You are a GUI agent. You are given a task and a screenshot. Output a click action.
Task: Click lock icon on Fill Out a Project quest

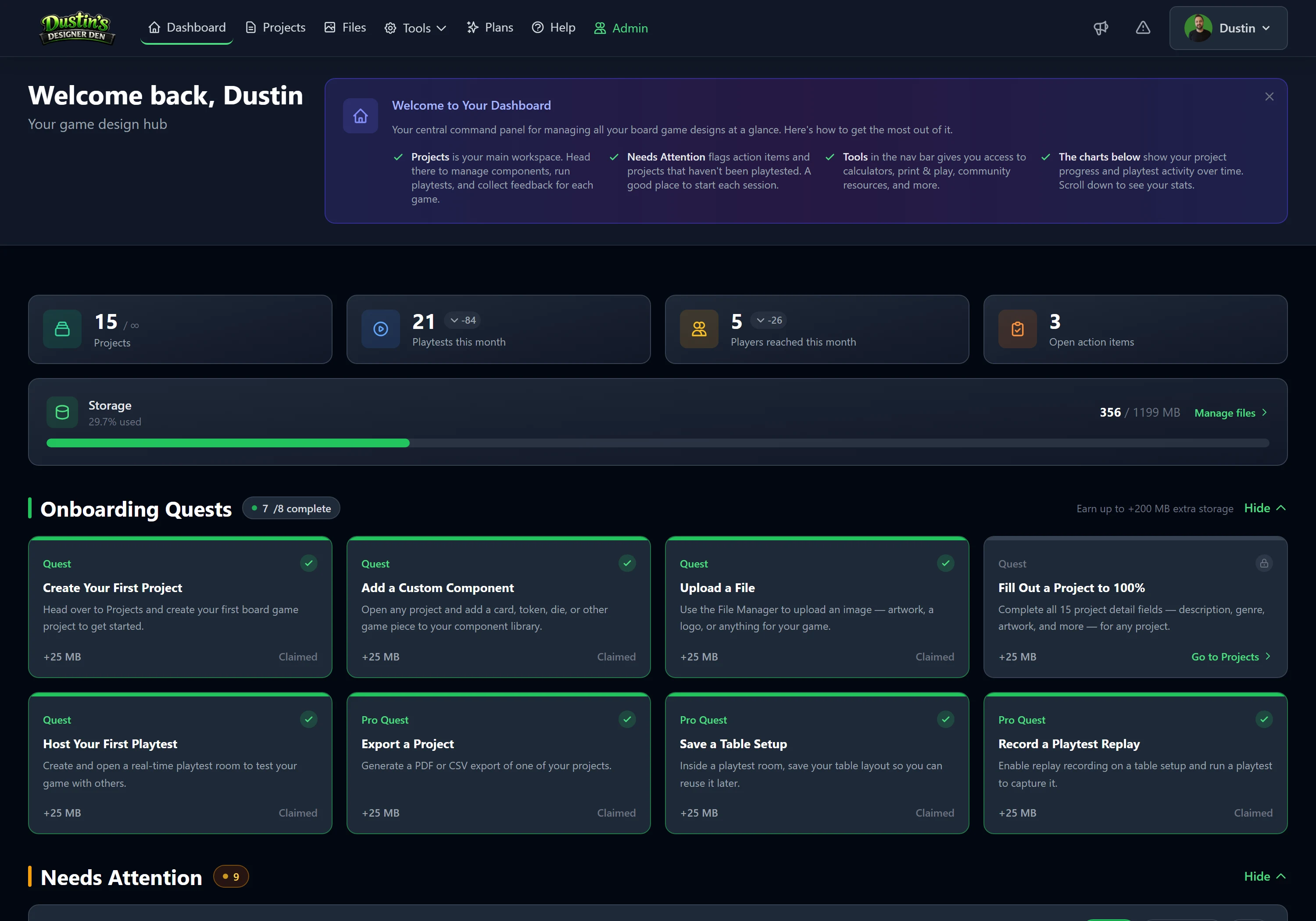click(1264, 563)
